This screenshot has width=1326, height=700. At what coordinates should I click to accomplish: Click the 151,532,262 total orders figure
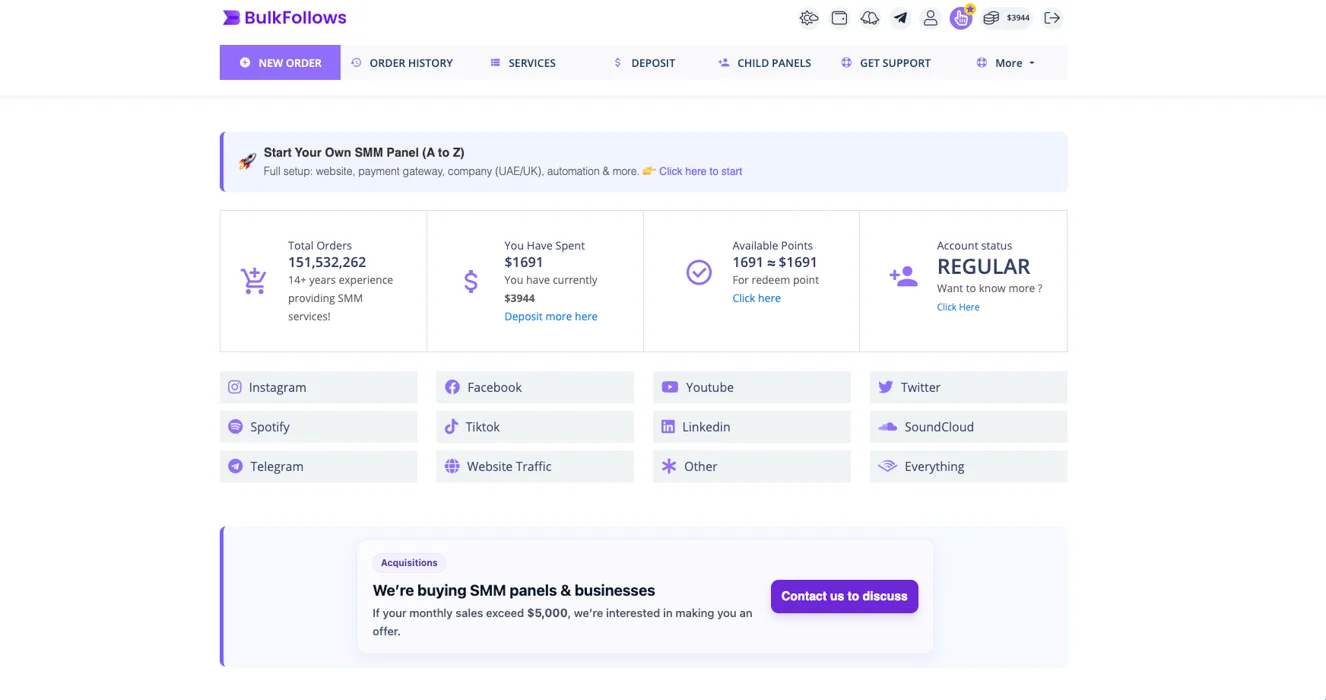[327, 262]
